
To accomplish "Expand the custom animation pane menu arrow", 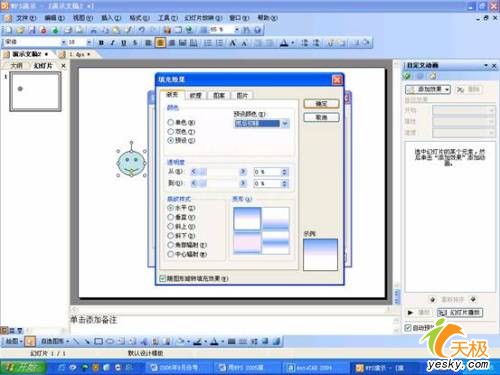I will (x=486, y=66).
